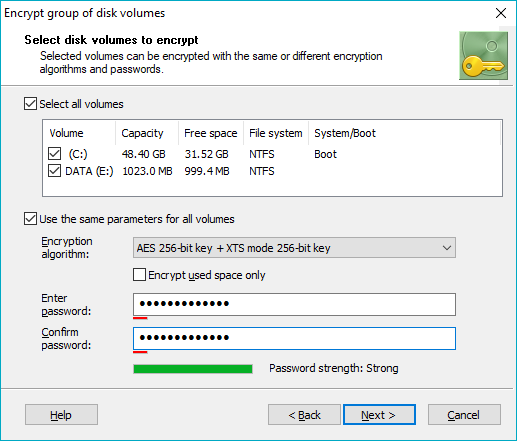Image resolution: width=517 pixels, height=441 pixels.
Task: Sort by Free space column header
Action: 211,133
